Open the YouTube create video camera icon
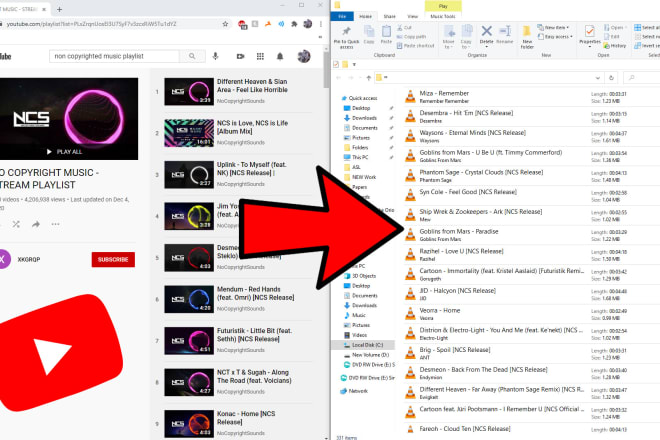660x440 pixels. [x=240, y=56]
